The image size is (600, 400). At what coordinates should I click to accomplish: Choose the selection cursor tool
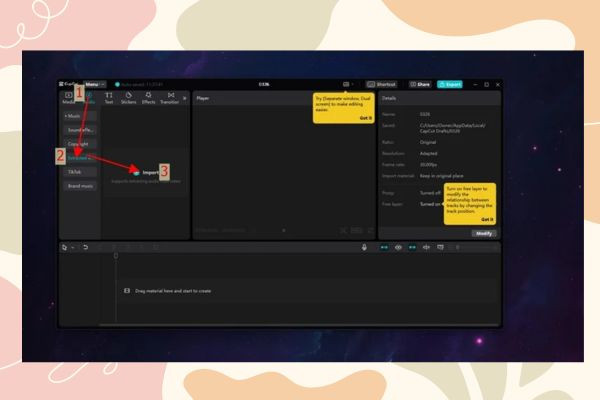64,248
